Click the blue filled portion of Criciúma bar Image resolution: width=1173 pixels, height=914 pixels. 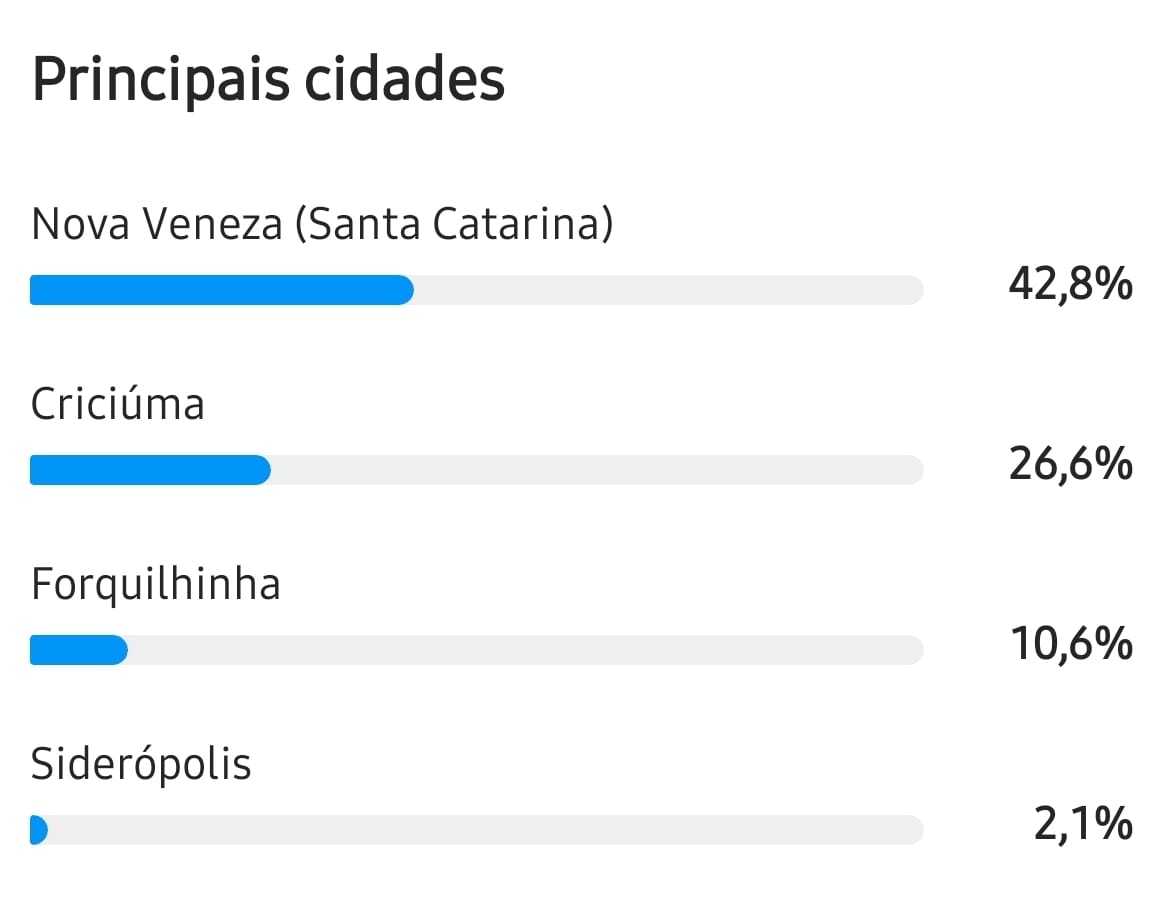pyautogui.click(x=150, y=470)
